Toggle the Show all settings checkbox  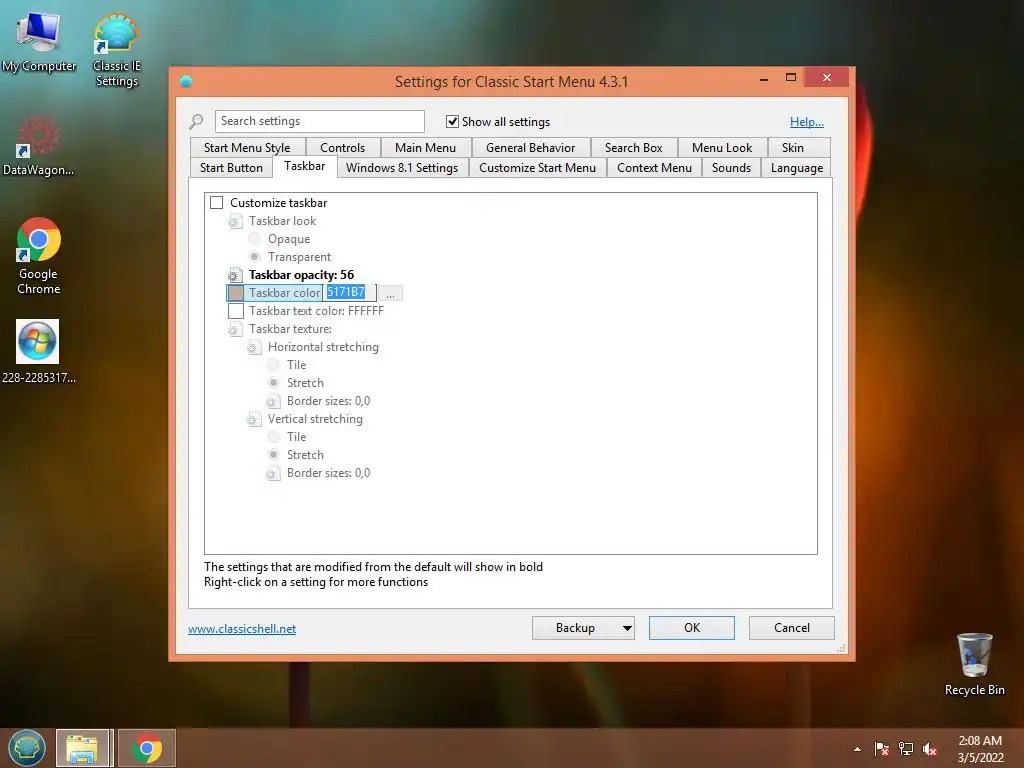coord(452,121)
